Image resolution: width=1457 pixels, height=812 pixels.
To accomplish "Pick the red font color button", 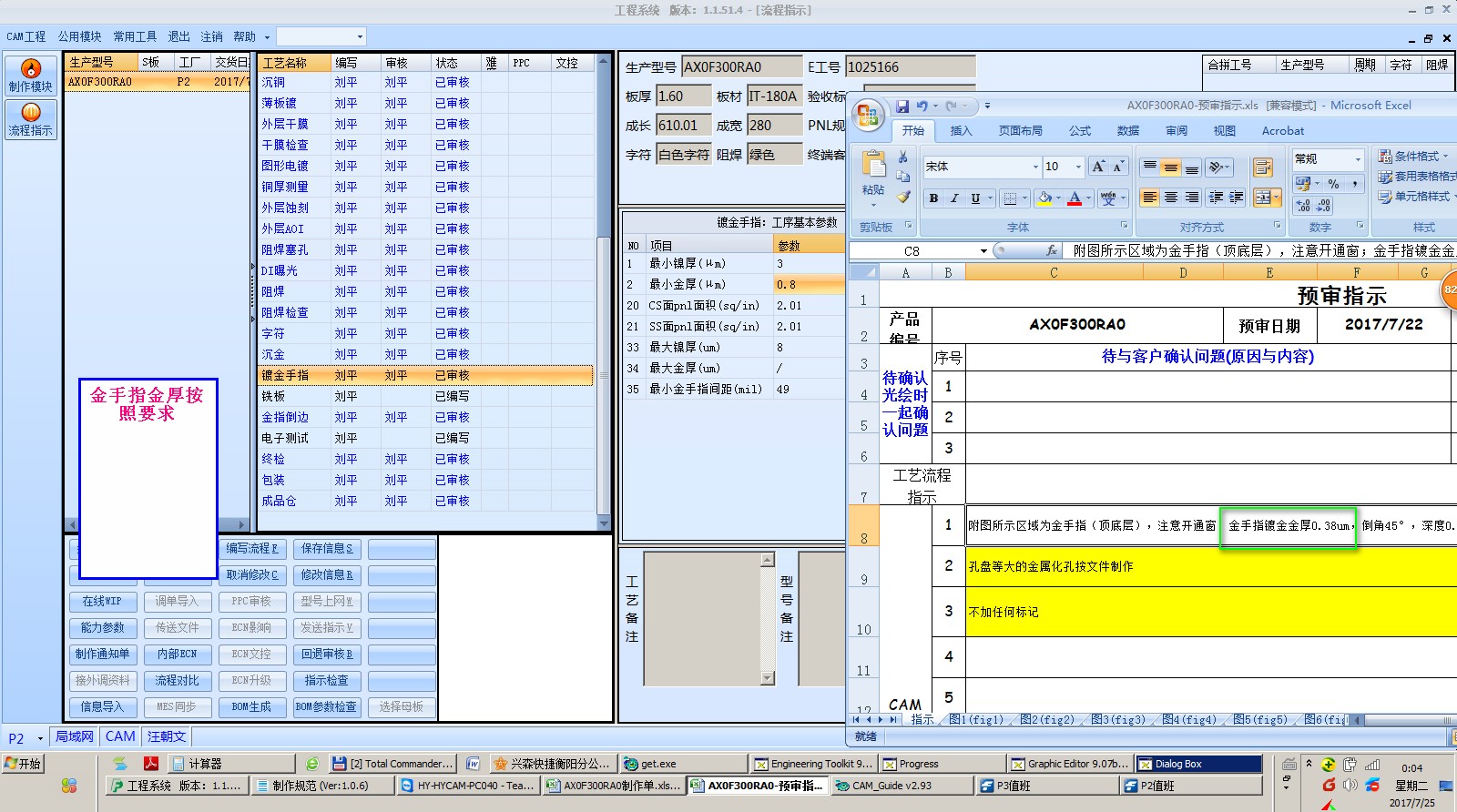I will [1075, 198].
